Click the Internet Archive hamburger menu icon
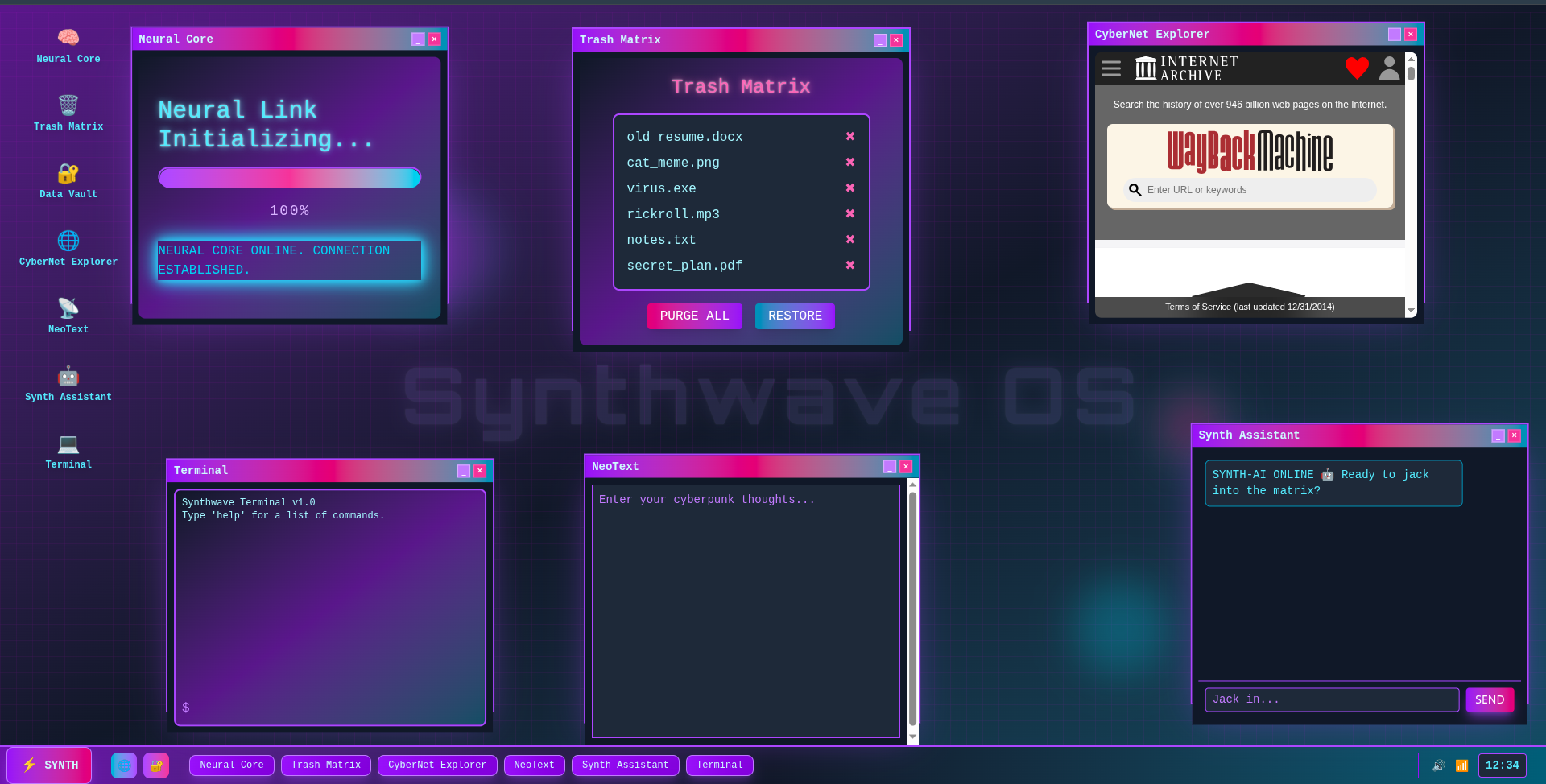 [x=1111, y=68]
